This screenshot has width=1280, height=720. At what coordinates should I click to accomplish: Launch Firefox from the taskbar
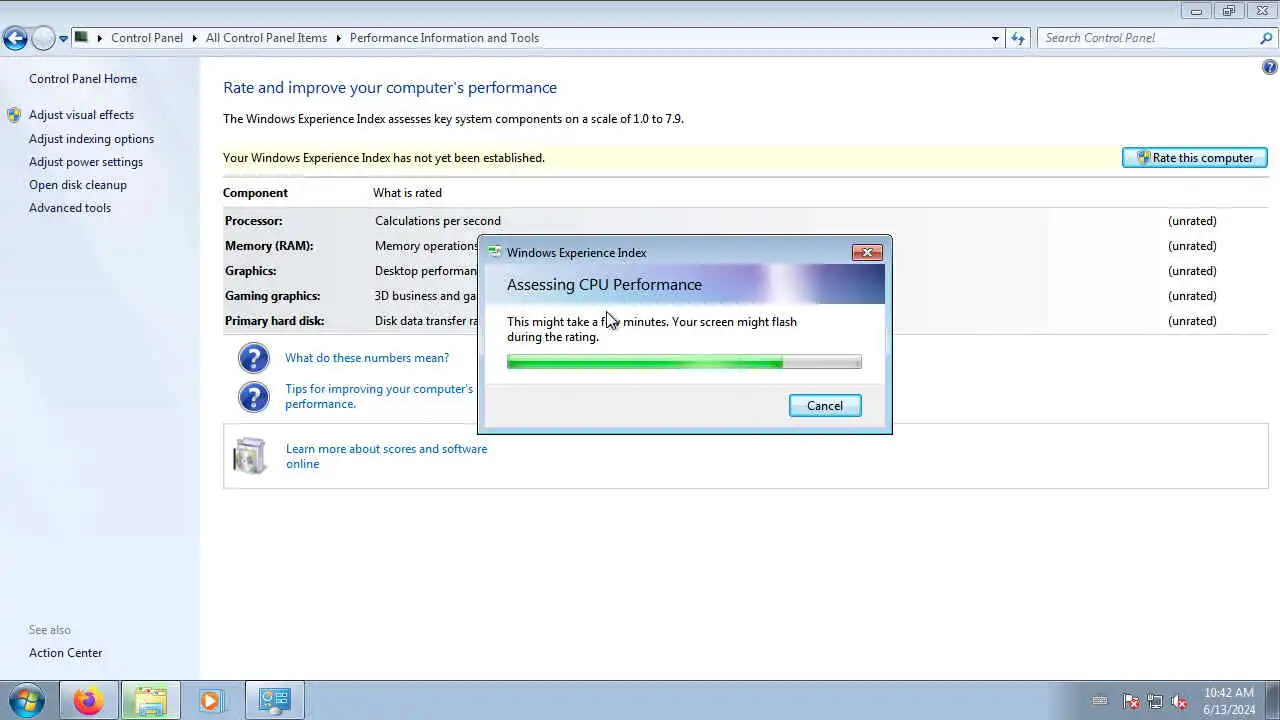[88, 700]
